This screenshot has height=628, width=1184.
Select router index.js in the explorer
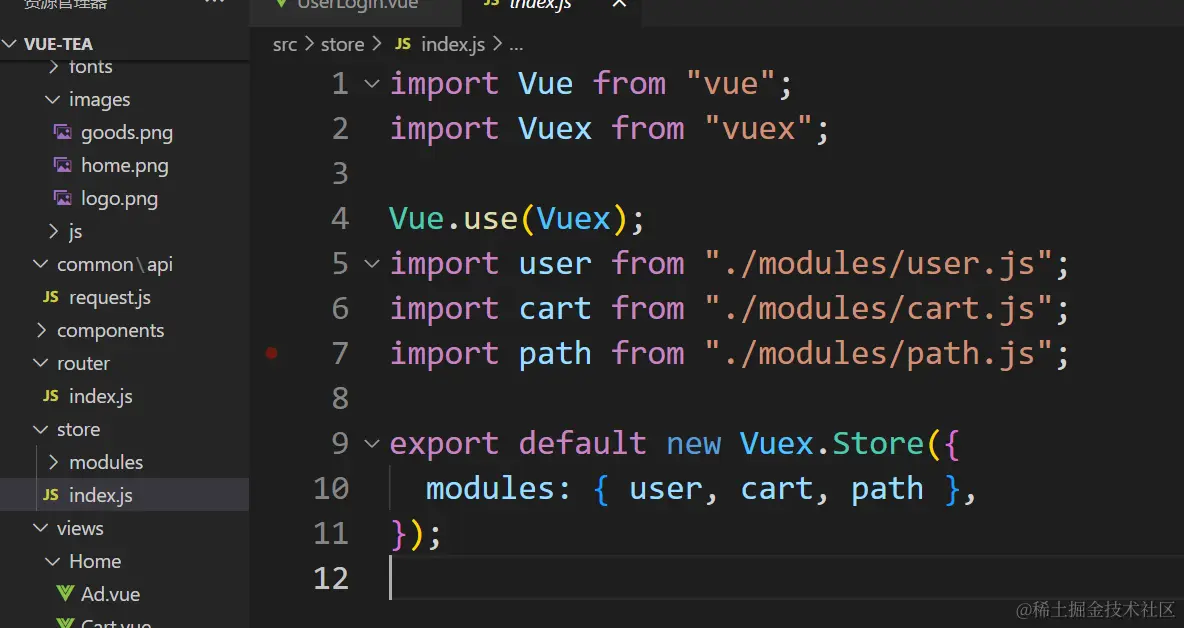100,396
